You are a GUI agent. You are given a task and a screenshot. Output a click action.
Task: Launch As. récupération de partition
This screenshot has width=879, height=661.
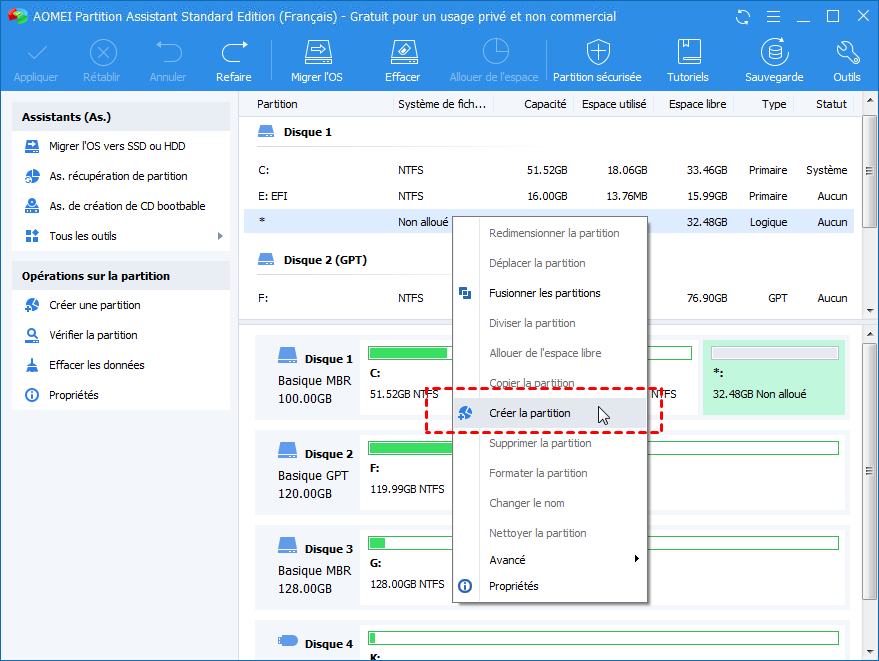click(118, 176)
